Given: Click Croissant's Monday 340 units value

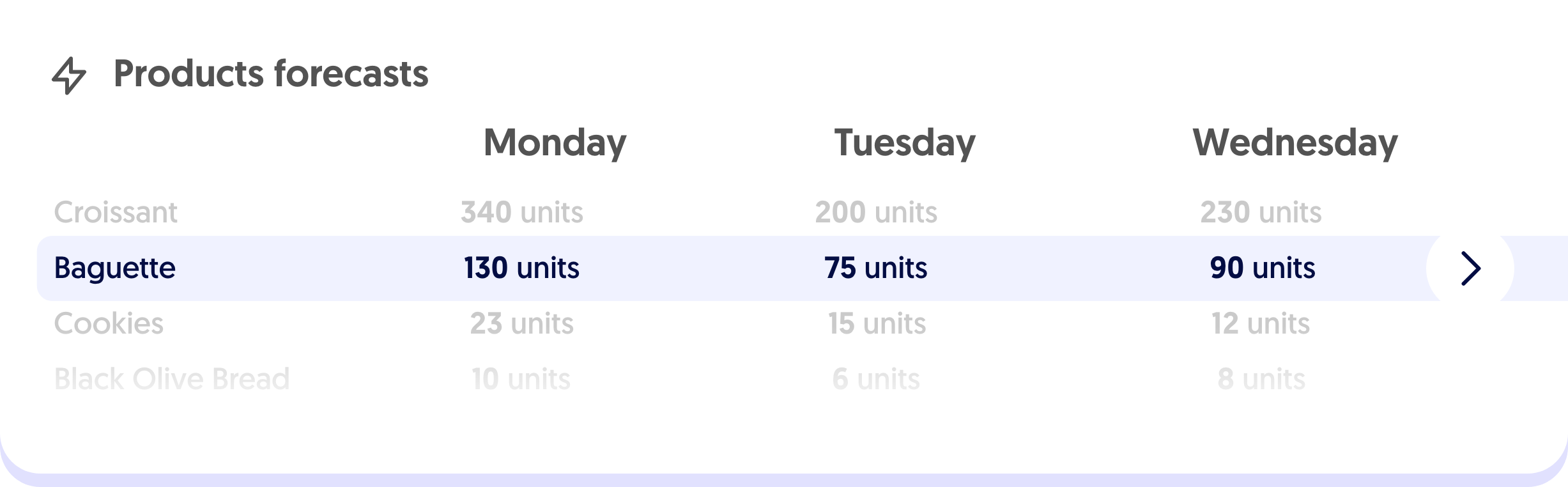Looking at the screenshot, I should pos(522,212).
